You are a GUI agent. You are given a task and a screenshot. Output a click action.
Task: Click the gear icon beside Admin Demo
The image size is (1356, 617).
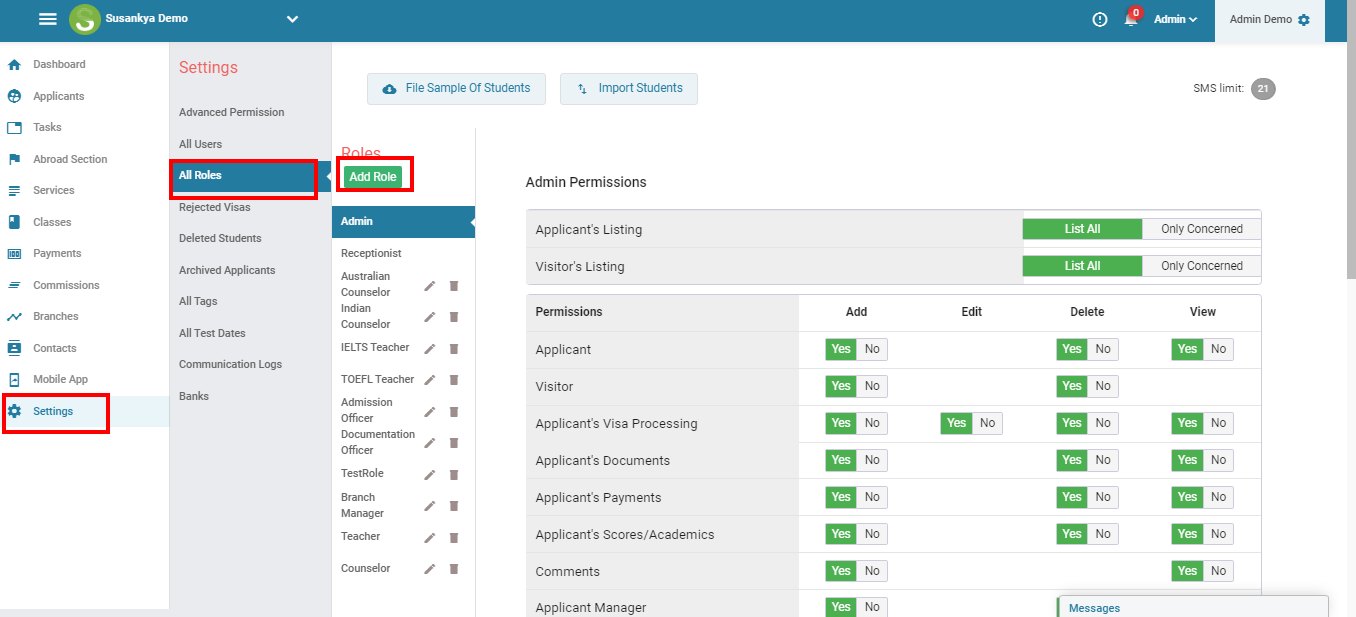click(x=1303, y=20)
